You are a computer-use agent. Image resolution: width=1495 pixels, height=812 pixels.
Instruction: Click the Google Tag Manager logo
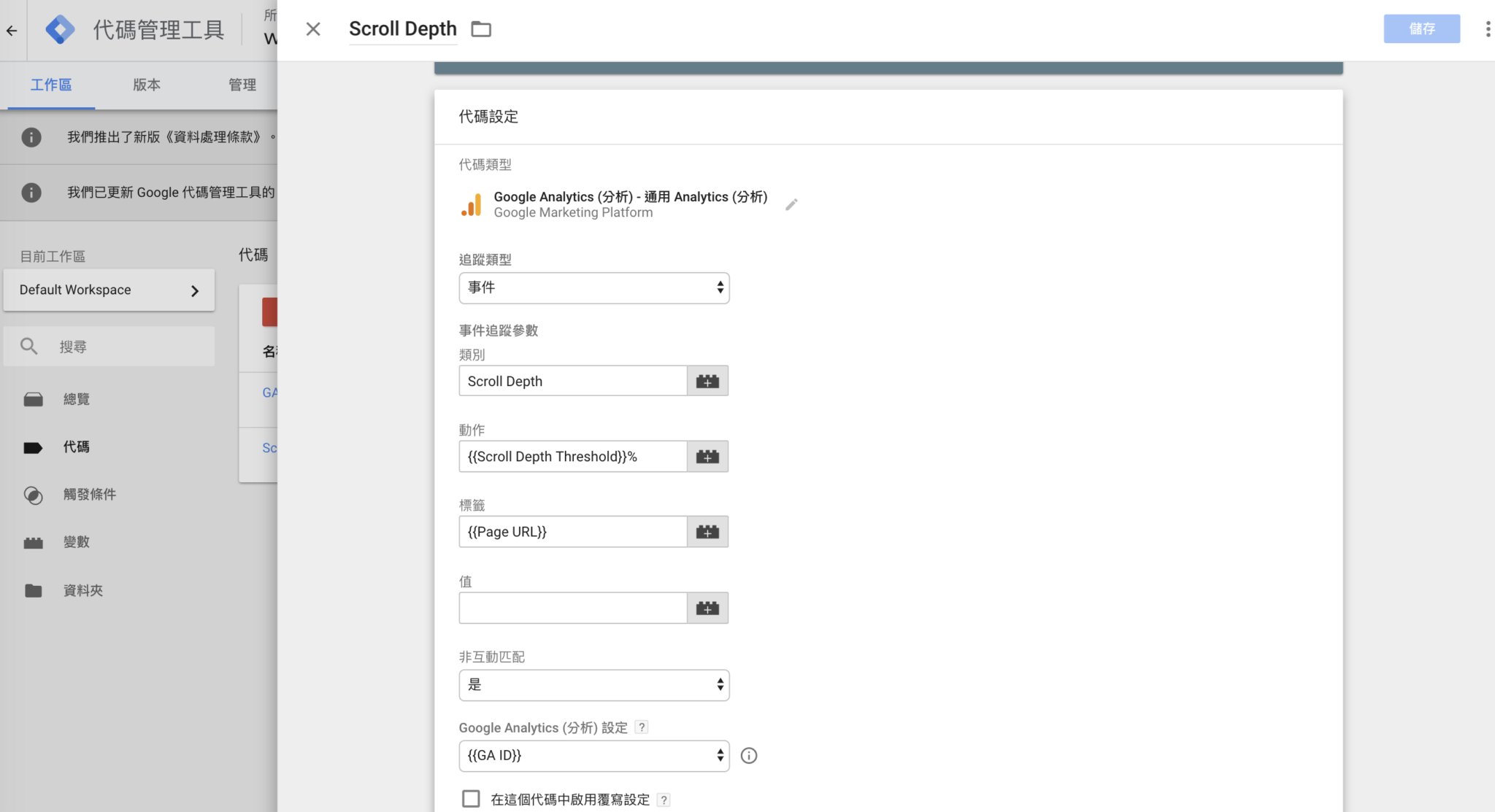[x=60, y=30]
